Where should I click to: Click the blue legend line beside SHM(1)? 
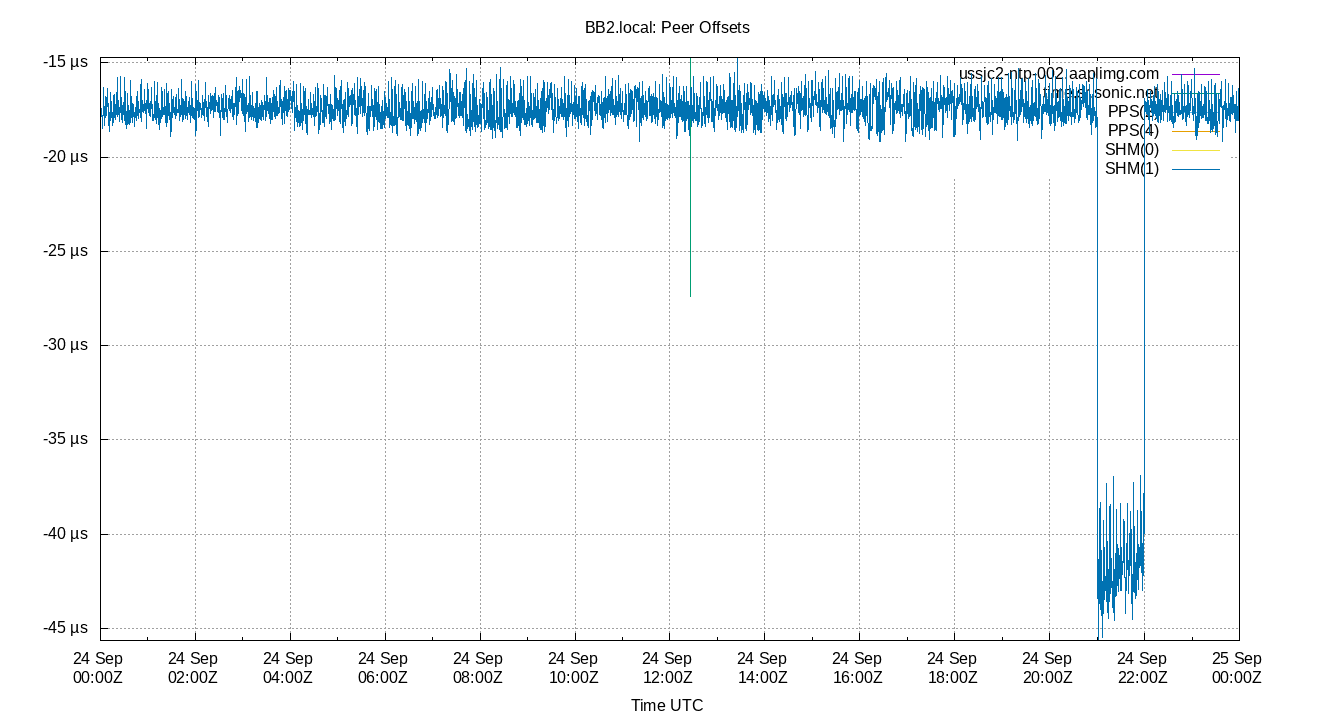click(x=1195, y=169)
